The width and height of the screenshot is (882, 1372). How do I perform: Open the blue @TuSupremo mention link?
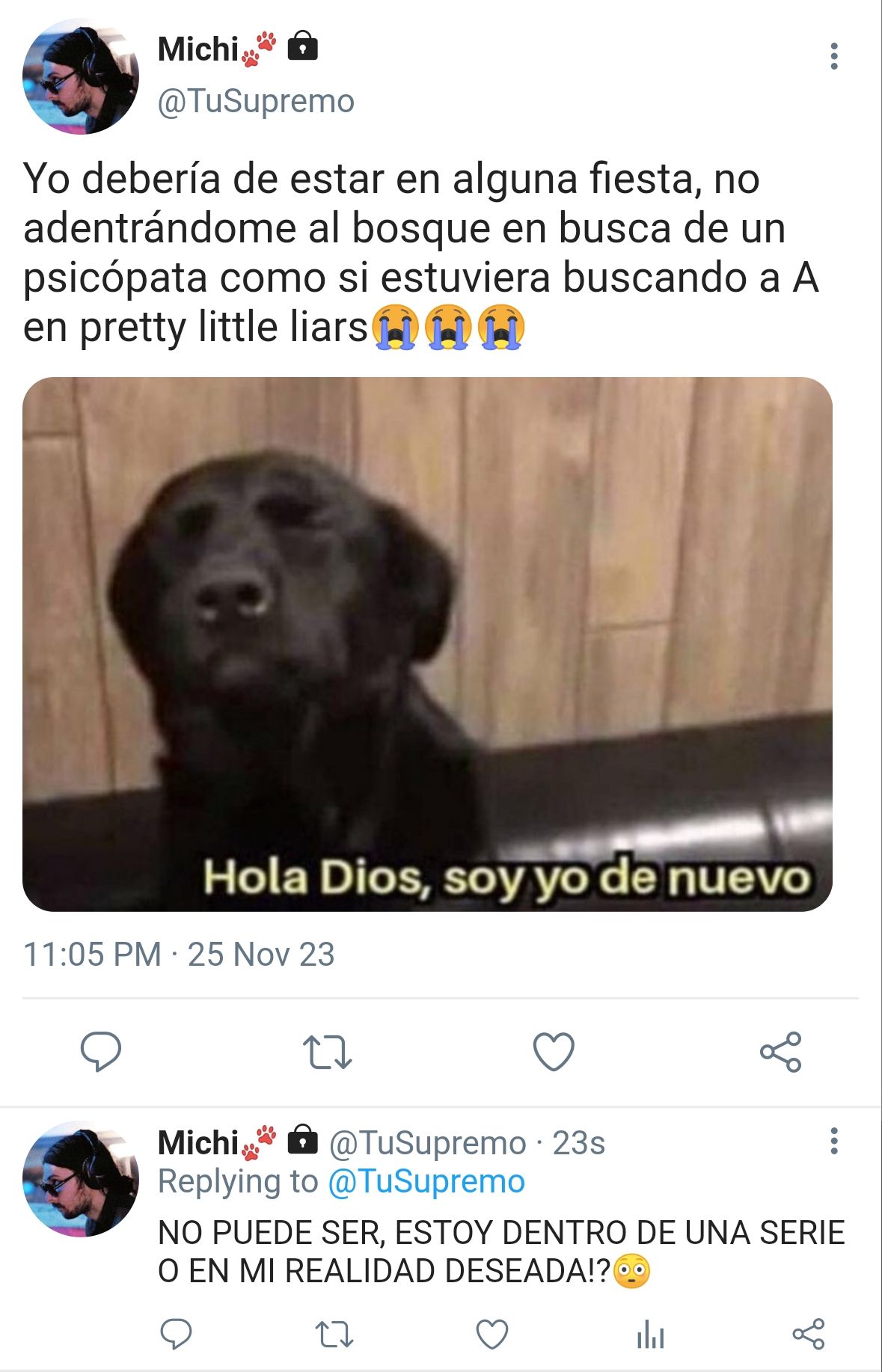coord(426,1182)
